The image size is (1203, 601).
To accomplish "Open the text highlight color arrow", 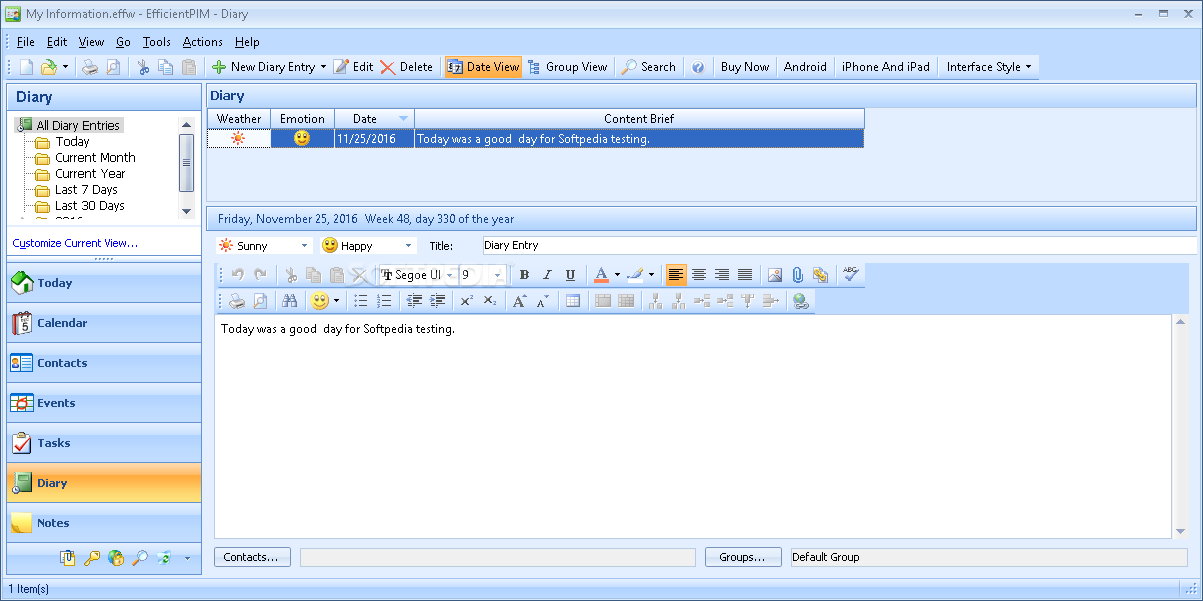I will pyautogui.click(x=651, y=275).
